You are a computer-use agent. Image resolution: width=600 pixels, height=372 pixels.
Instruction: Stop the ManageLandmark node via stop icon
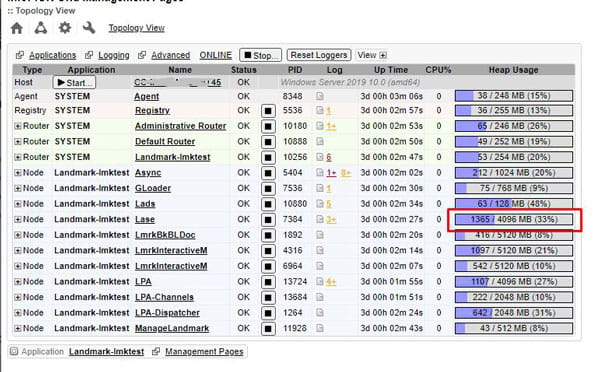pos(268,329)
